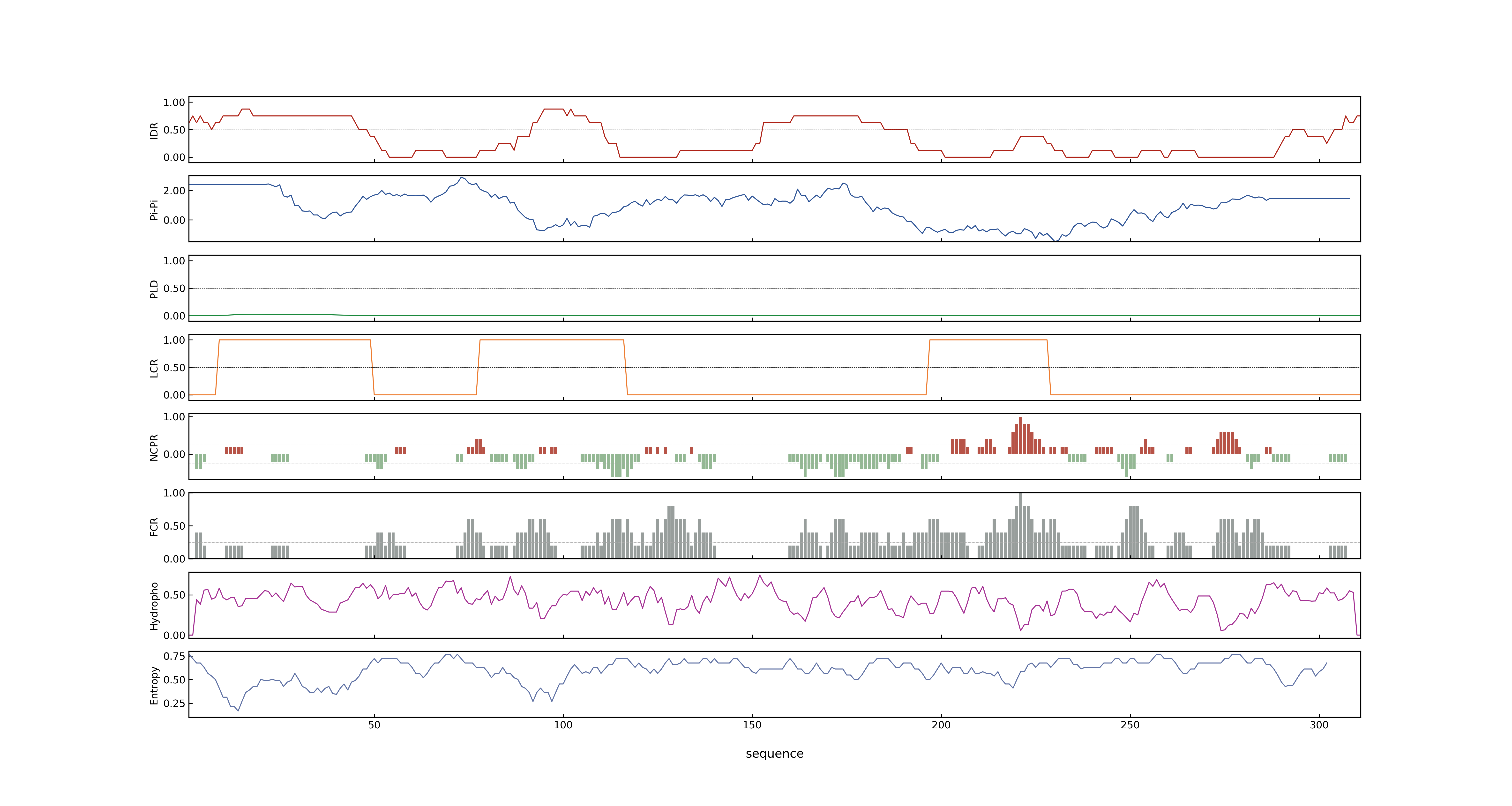Click the 0.00 tick on the LCR axis
This screenshot has height=806, width=1512.
point(174,395)
